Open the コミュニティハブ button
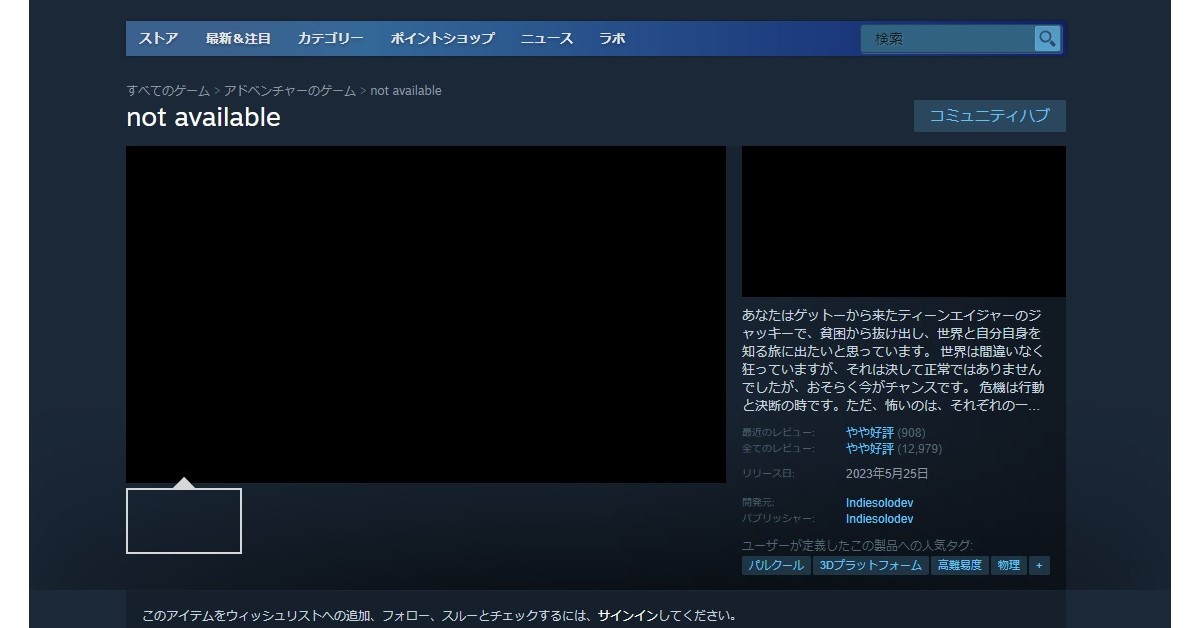The width and height of the screenshot is (1200, 628). [x=989, y=116]
